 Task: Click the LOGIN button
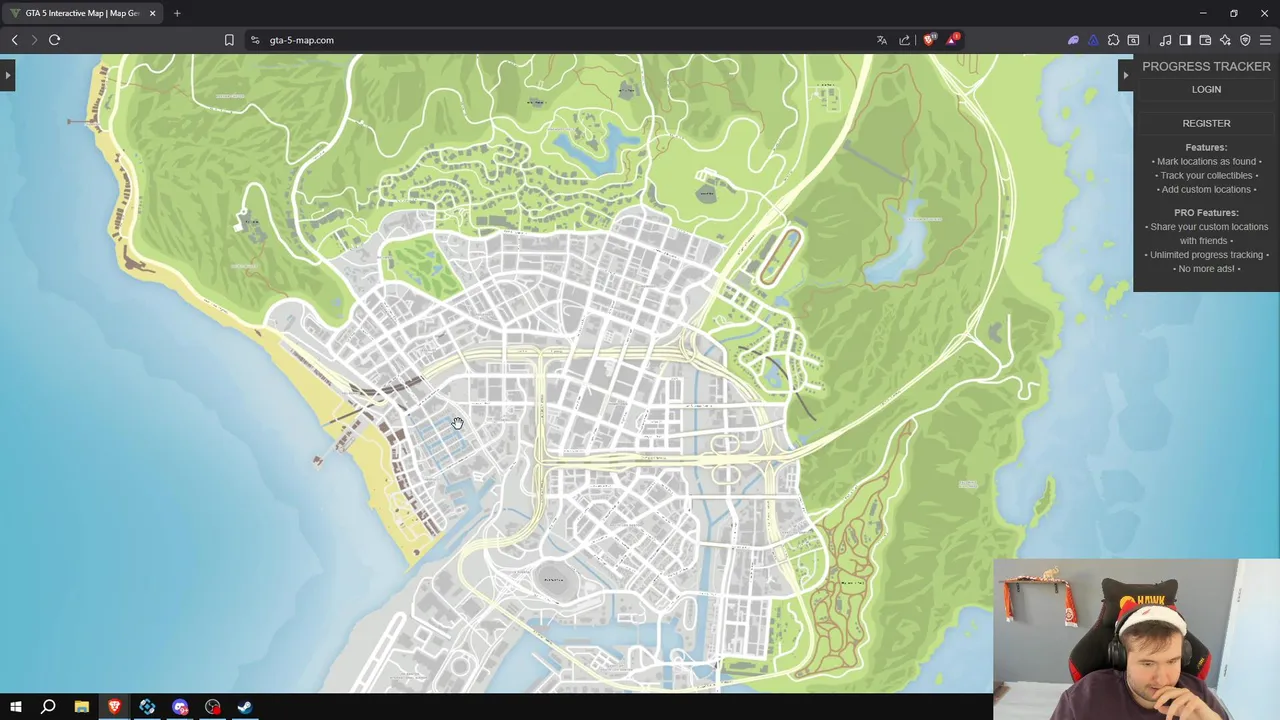(1206, 89)
